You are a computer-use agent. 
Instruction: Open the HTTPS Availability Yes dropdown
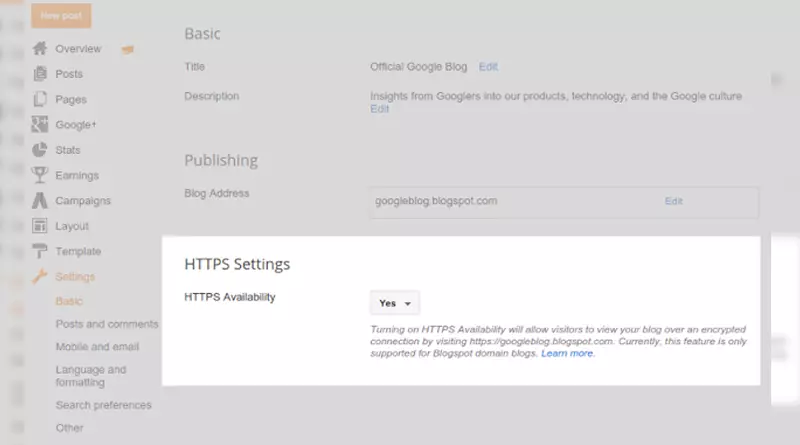coord(395,303)
